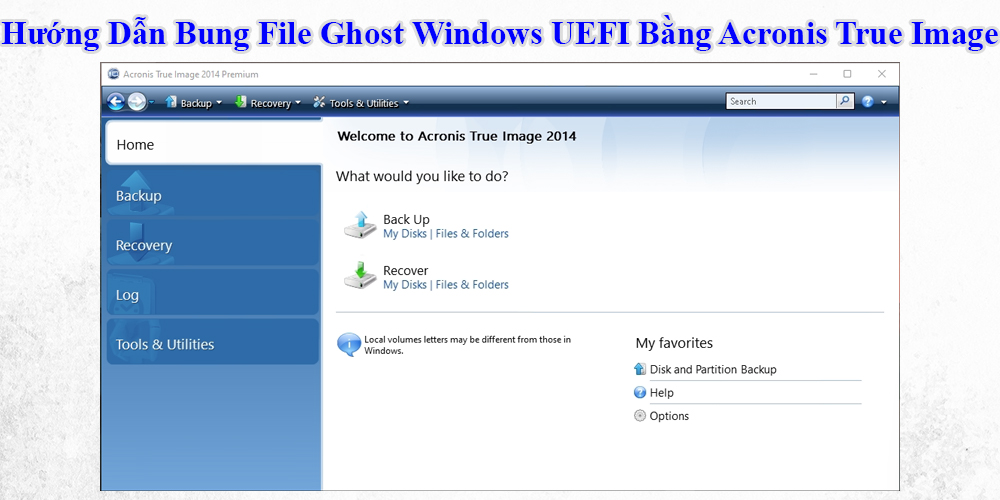Expand the Tools & Utilities dropdown arrow
This screenshot has width=1000, height=500.
pyautogui.click(x=406, y=103)
